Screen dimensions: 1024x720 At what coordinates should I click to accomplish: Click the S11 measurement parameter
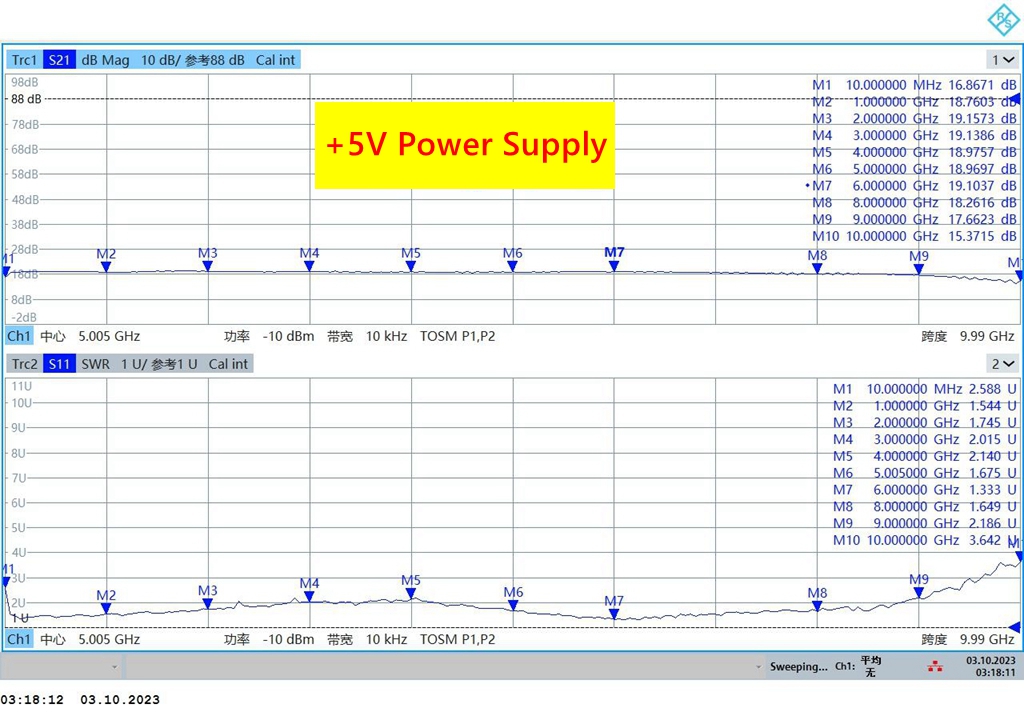60,364
